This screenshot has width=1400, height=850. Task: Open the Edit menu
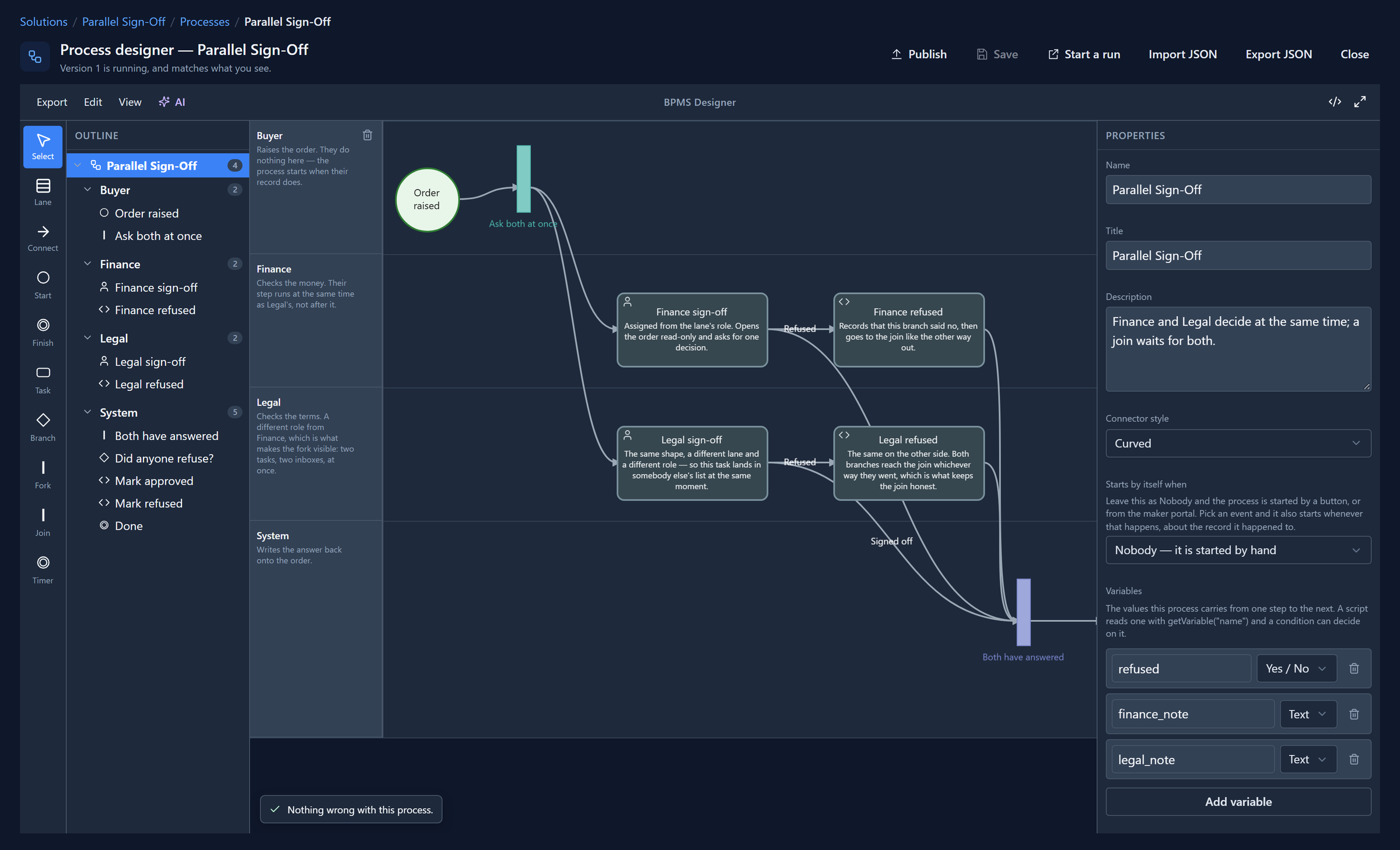93,102
